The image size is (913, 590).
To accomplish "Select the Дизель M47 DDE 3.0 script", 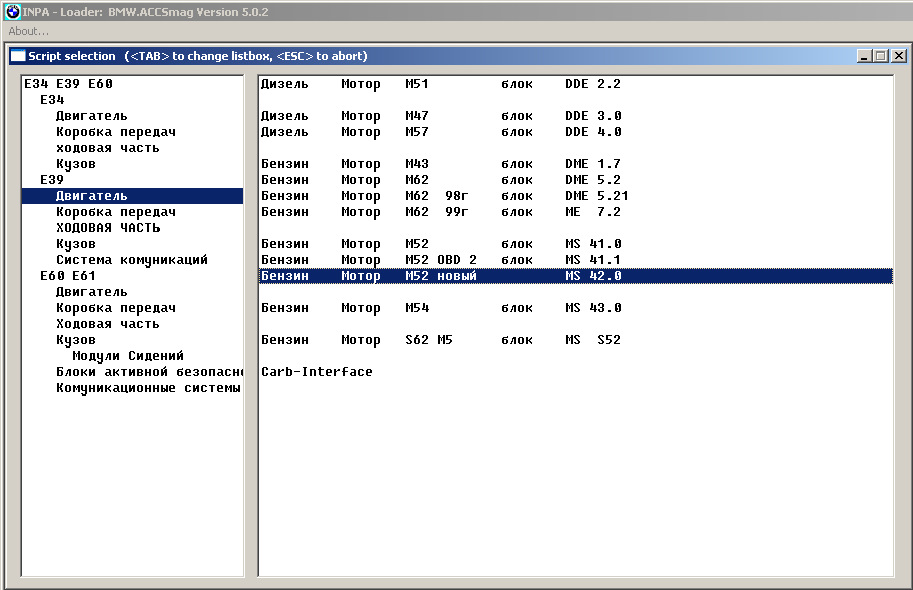I will point(575,116).
